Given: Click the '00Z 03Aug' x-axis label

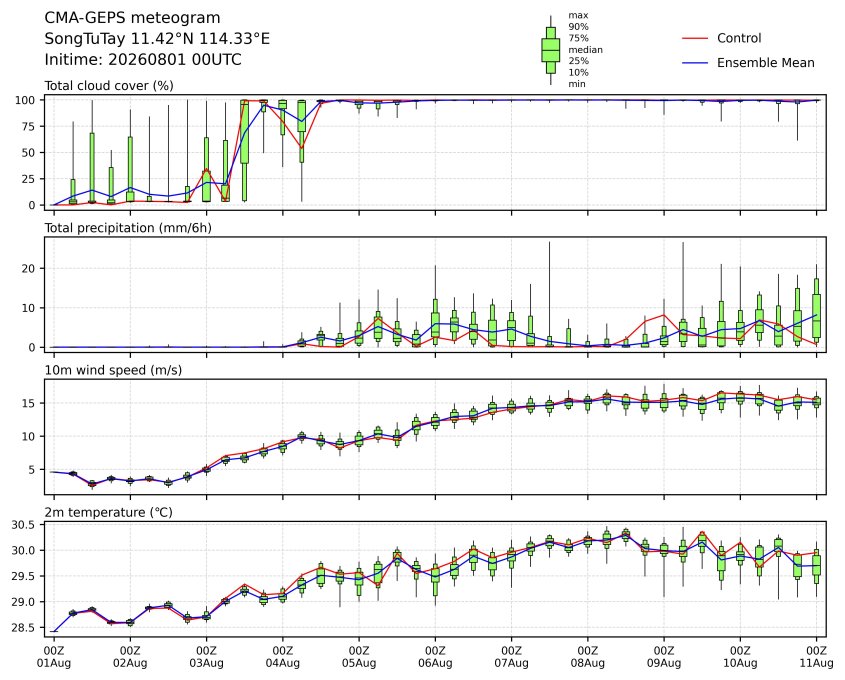Looking at the screenshot, I should (x=206, y=657).
